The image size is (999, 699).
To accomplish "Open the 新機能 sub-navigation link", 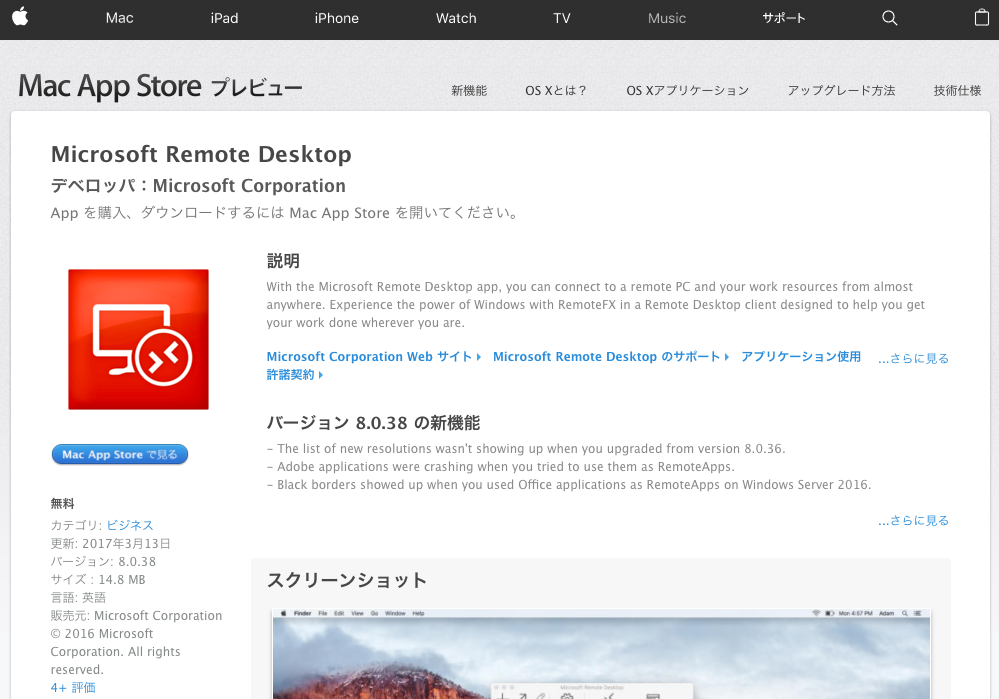I will [469, 90].
